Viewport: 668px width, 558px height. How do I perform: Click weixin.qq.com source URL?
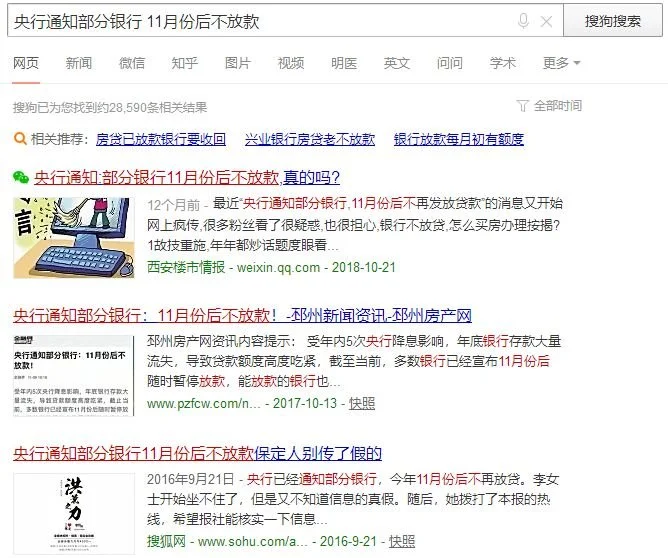pyautogui.click(x=278, y=267)
